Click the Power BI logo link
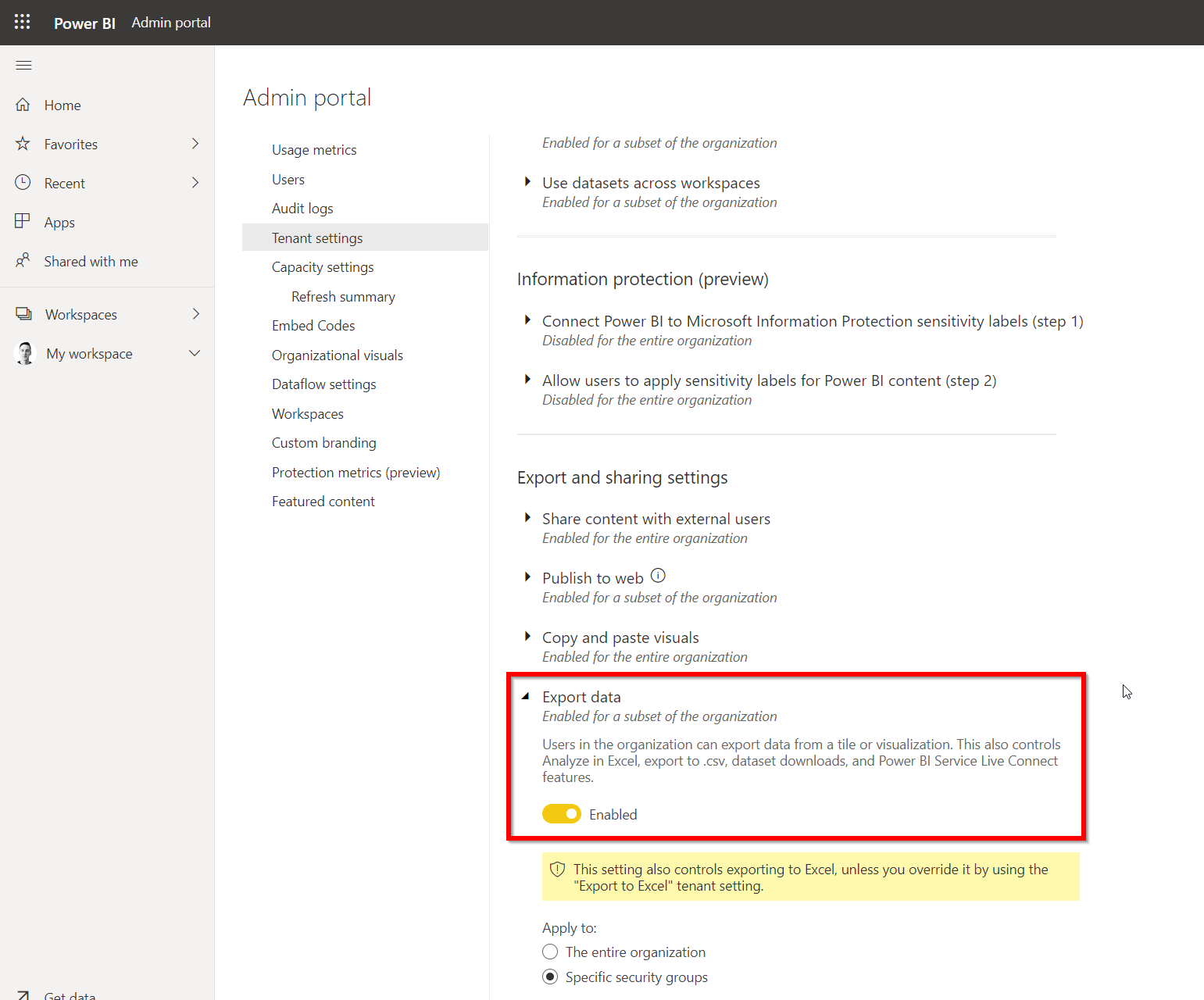 click(84, 23)
